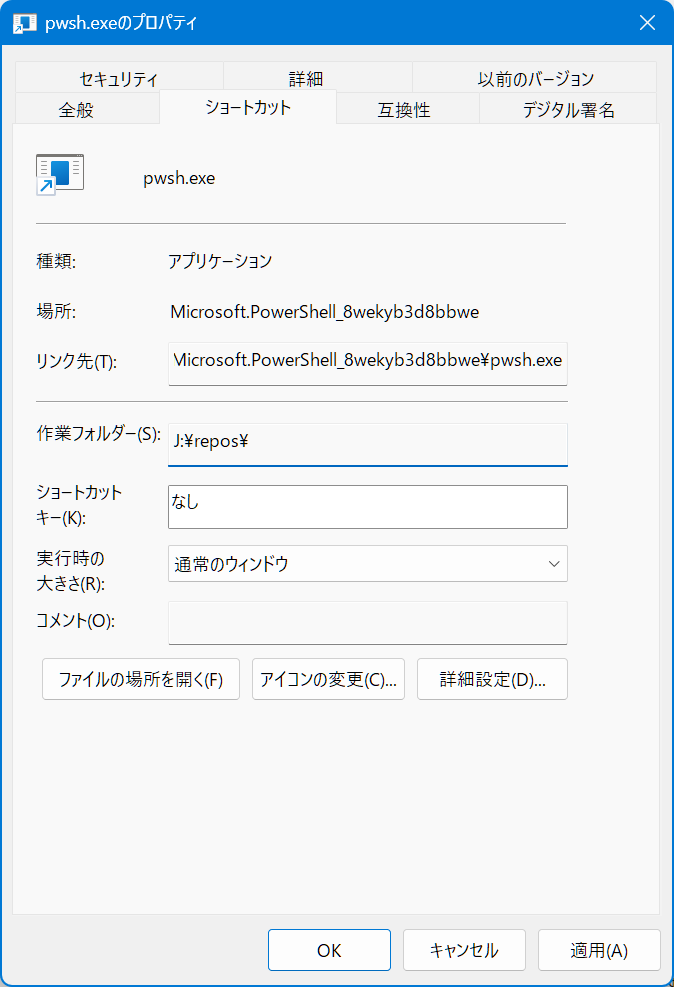This screenshot has width=674, height=987.
Task: Click the コメント text field
Action: 367,621
